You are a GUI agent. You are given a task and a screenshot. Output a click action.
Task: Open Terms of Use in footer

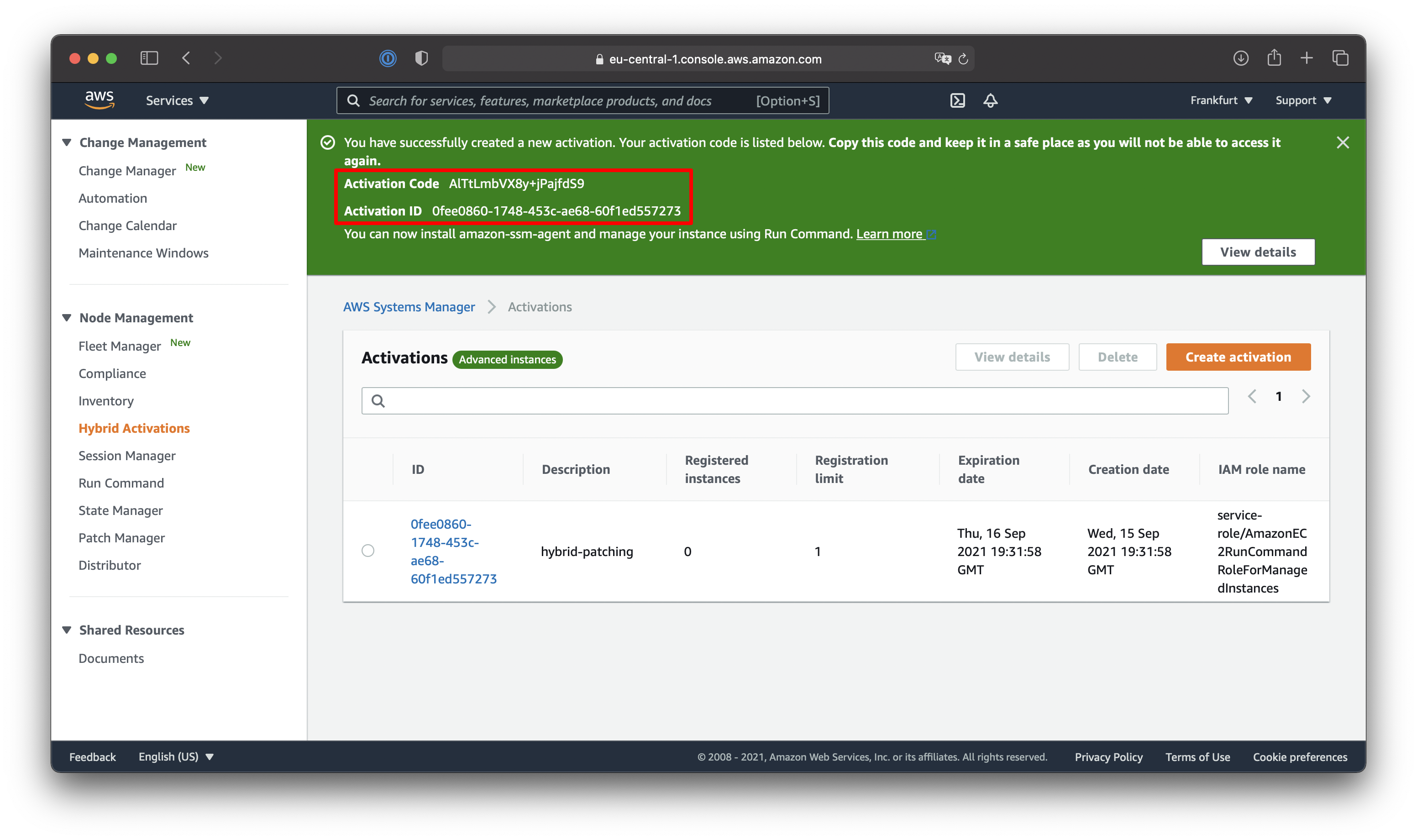coord(1197,757)
